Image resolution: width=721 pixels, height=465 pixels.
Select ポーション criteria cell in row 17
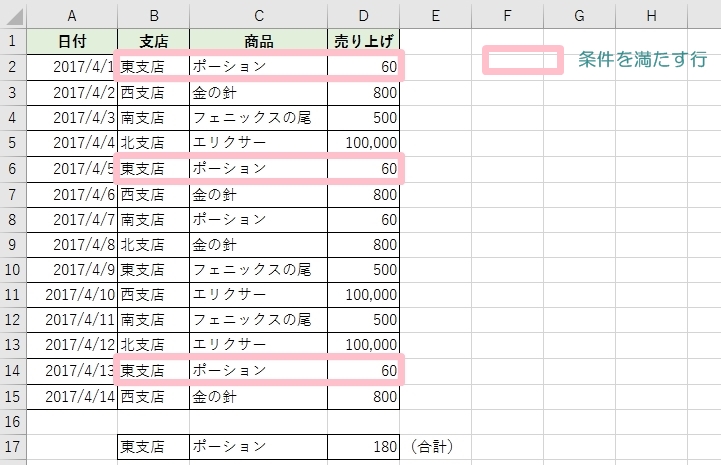pos(258,447)
